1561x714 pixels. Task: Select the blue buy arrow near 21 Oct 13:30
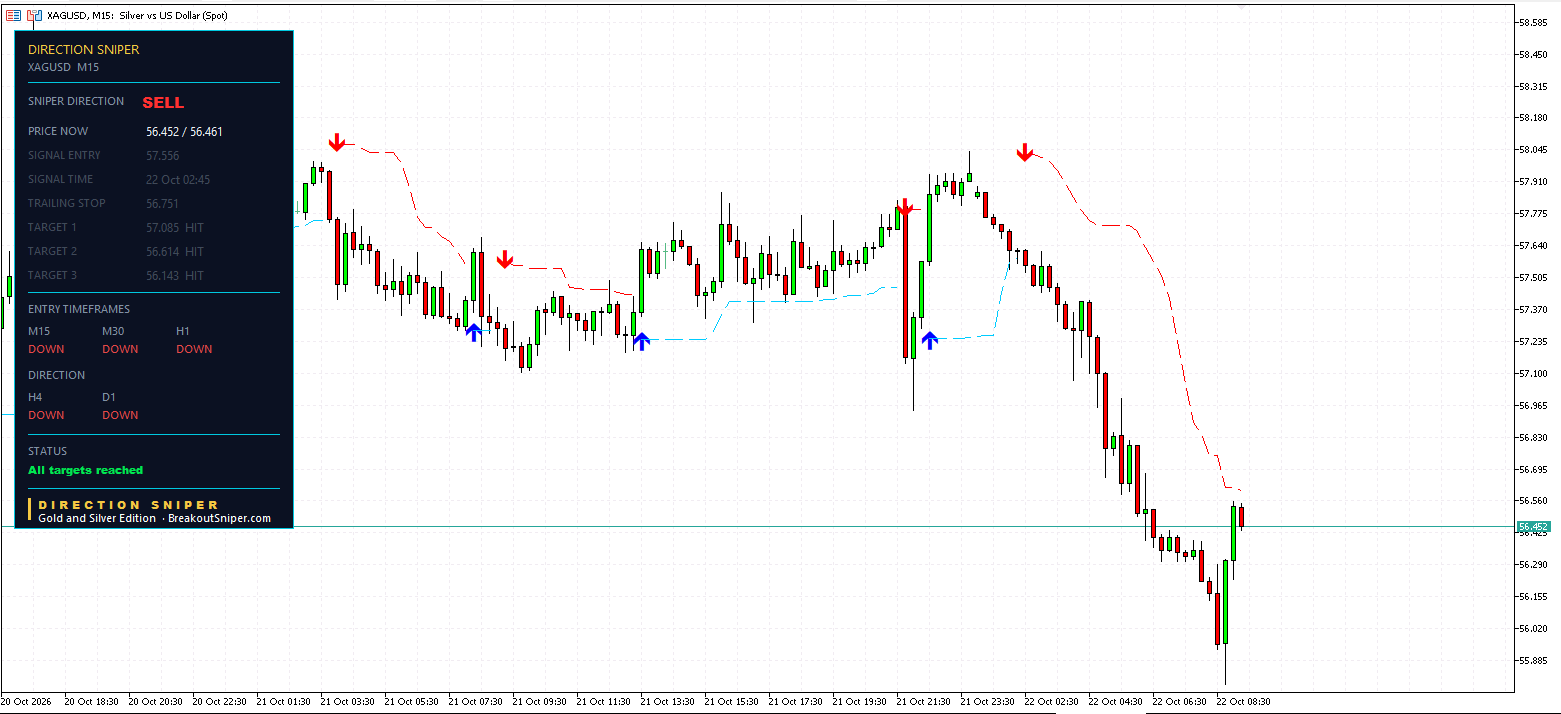[641, 341]
